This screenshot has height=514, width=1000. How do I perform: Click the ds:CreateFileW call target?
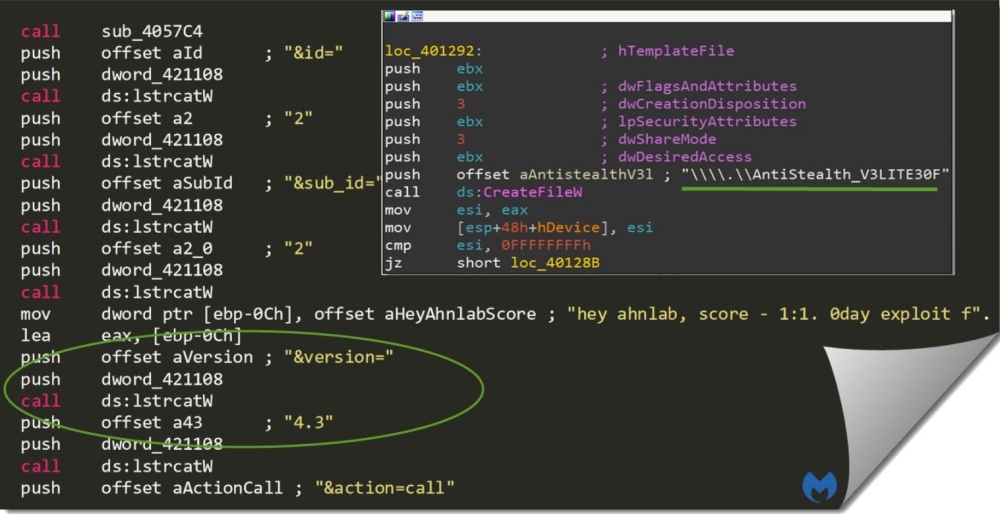click(x=519, y=192)
